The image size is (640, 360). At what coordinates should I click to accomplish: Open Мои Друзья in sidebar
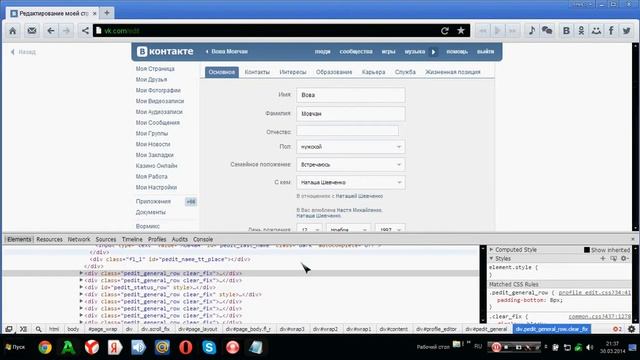(151, 79)
